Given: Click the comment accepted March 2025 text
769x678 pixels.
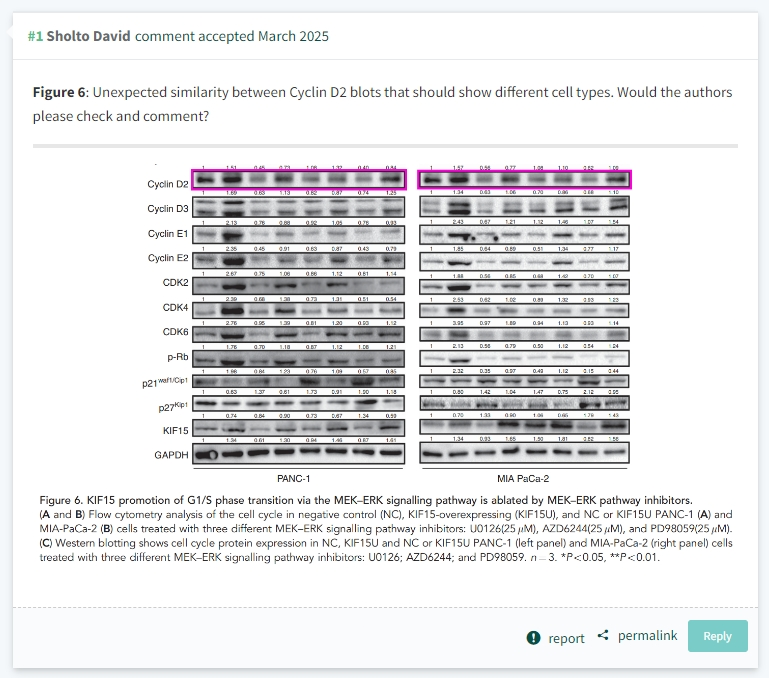Looking at the screenshot, I should [231, 36].
